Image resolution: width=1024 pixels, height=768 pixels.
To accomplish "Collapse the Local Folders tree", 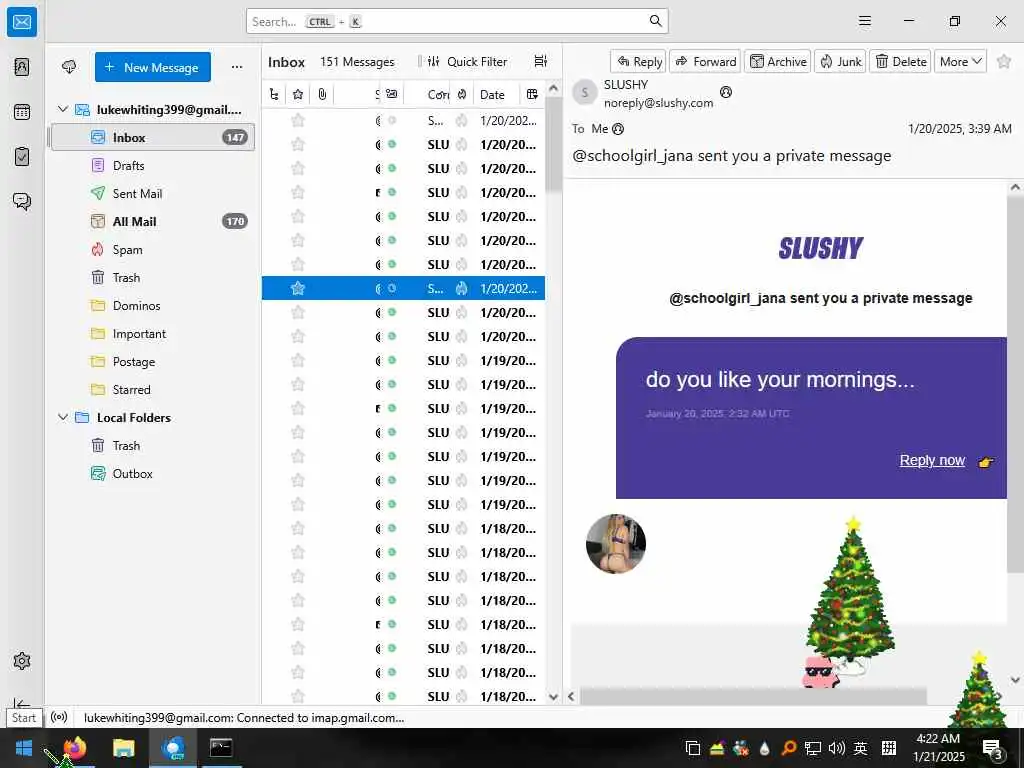I will coord(63,417).
